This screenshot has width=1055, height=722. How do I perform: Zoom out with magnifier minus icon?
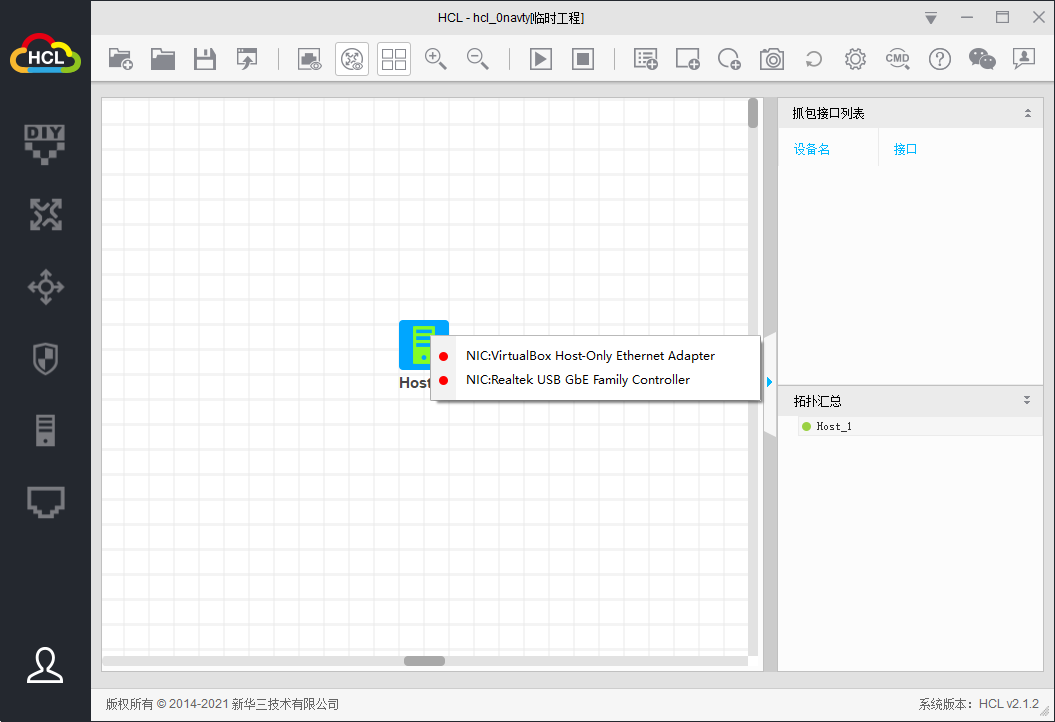click(x=478, y=59)
